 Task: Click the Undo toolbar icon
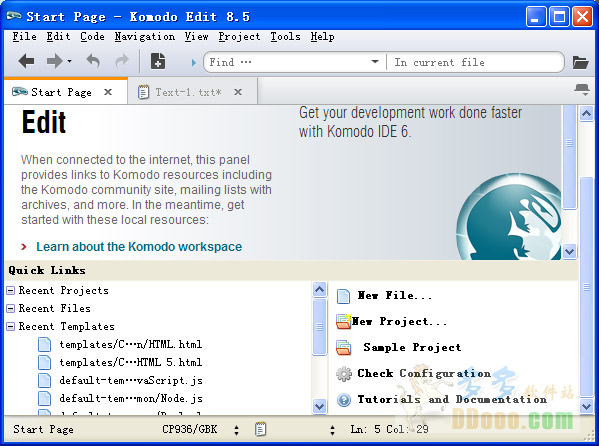pos(93,61)
